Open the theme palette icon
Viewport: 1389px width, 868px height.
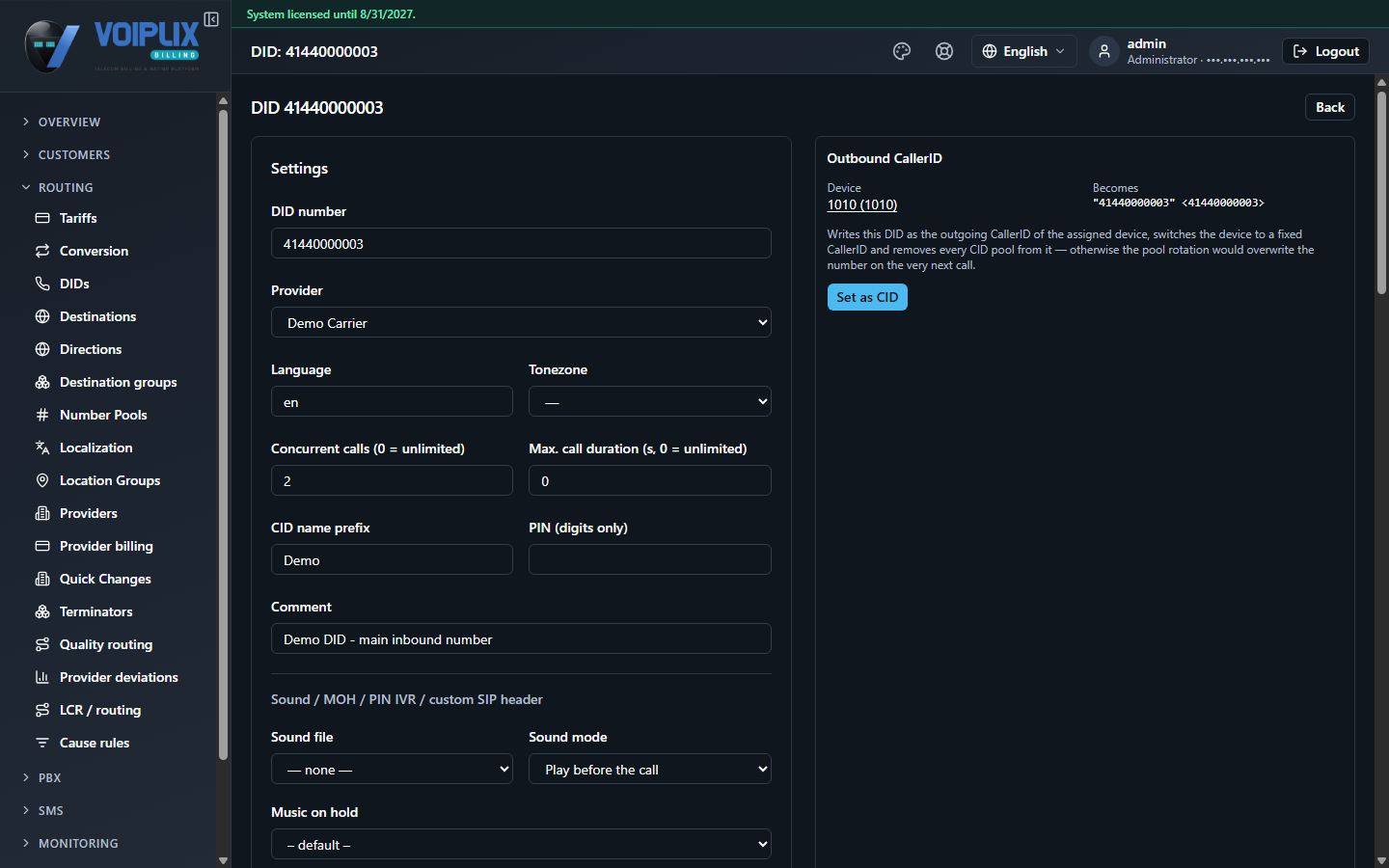[x=902, y=51]
